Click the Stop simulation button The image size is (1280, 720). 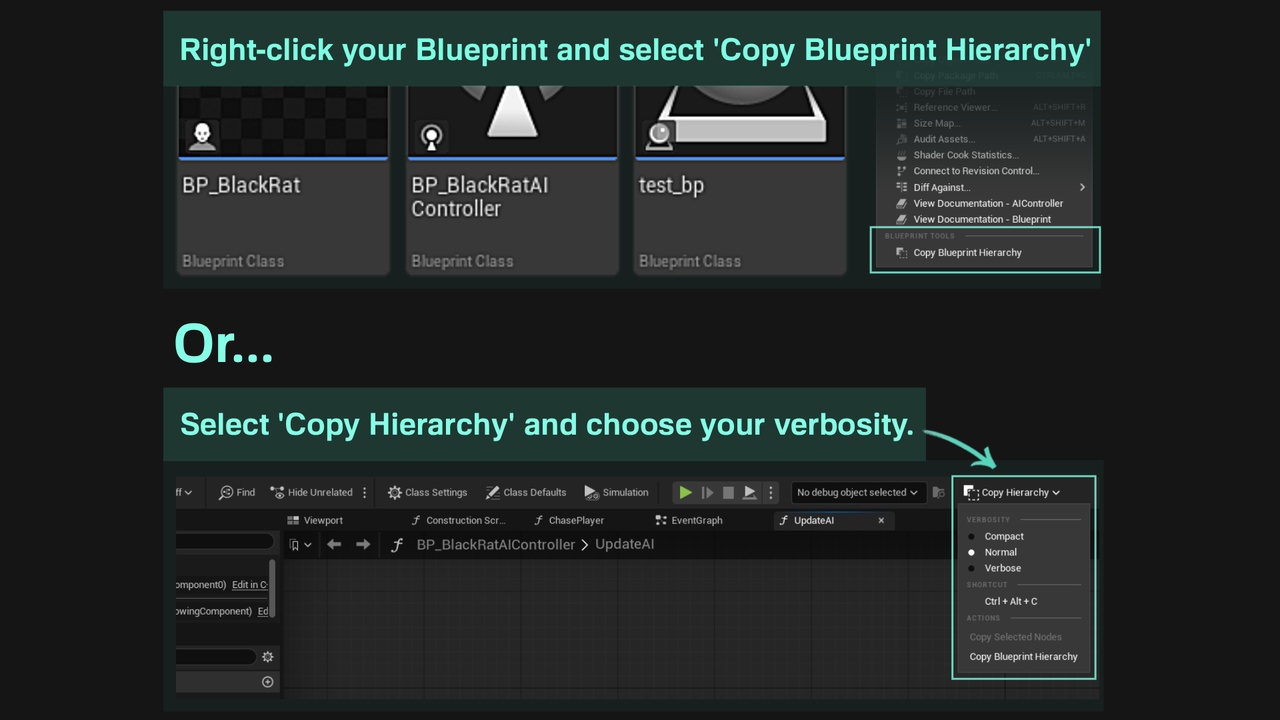coord(728,492)
